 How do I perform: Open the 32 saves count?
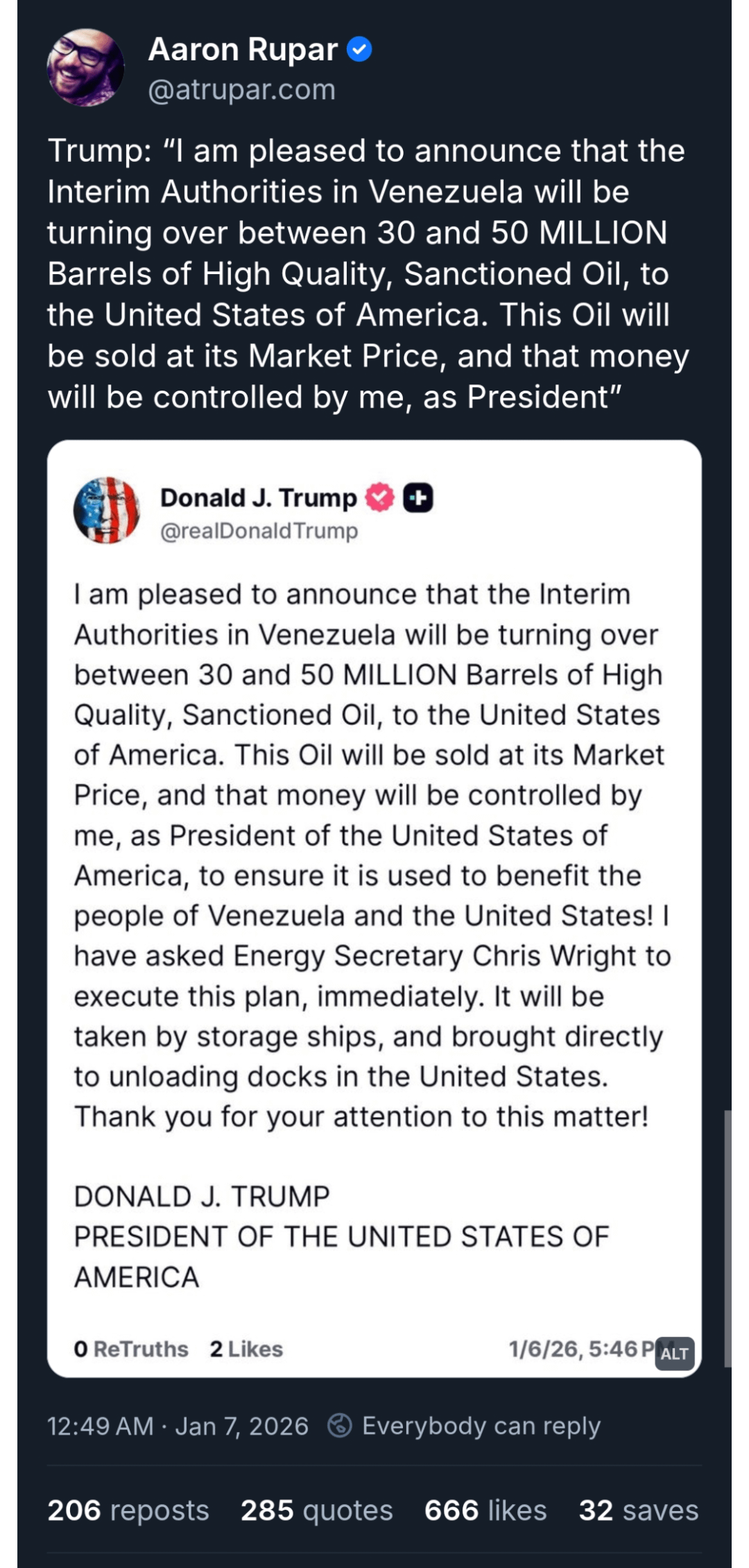pos(638,1510)
